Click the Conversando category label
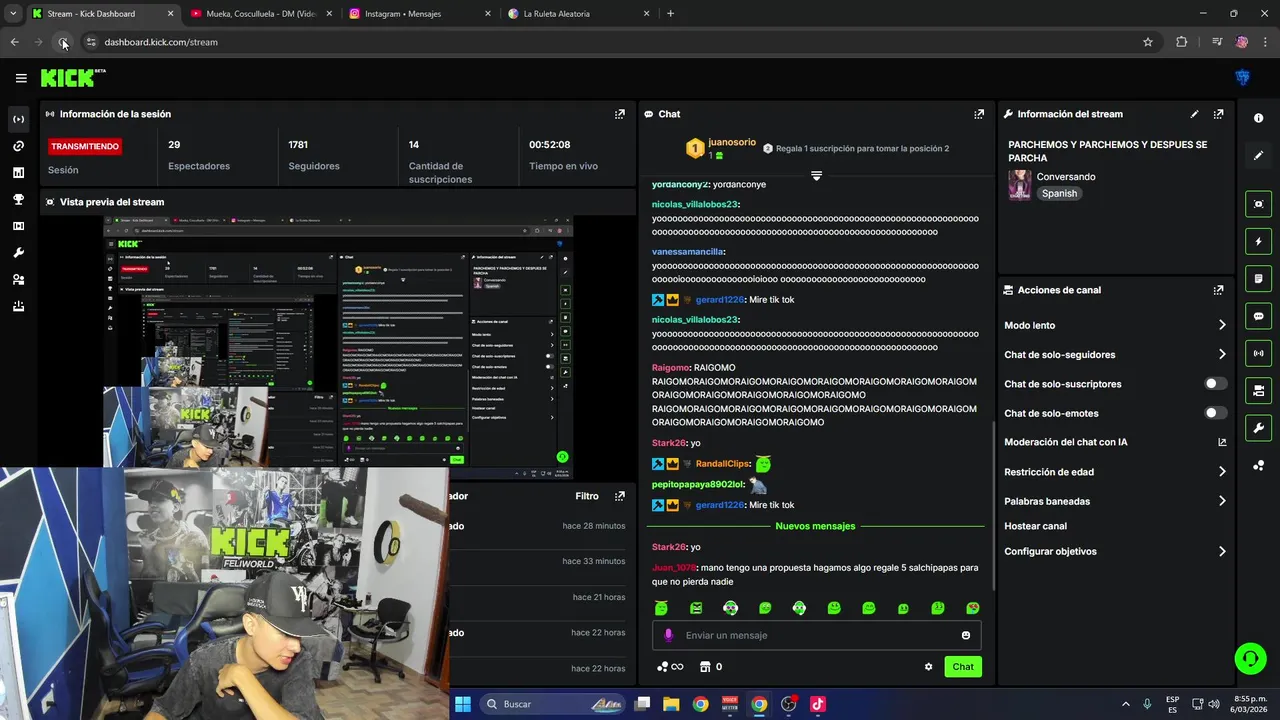Screen dimensions: 1280x720 [x=1066, y=177]
